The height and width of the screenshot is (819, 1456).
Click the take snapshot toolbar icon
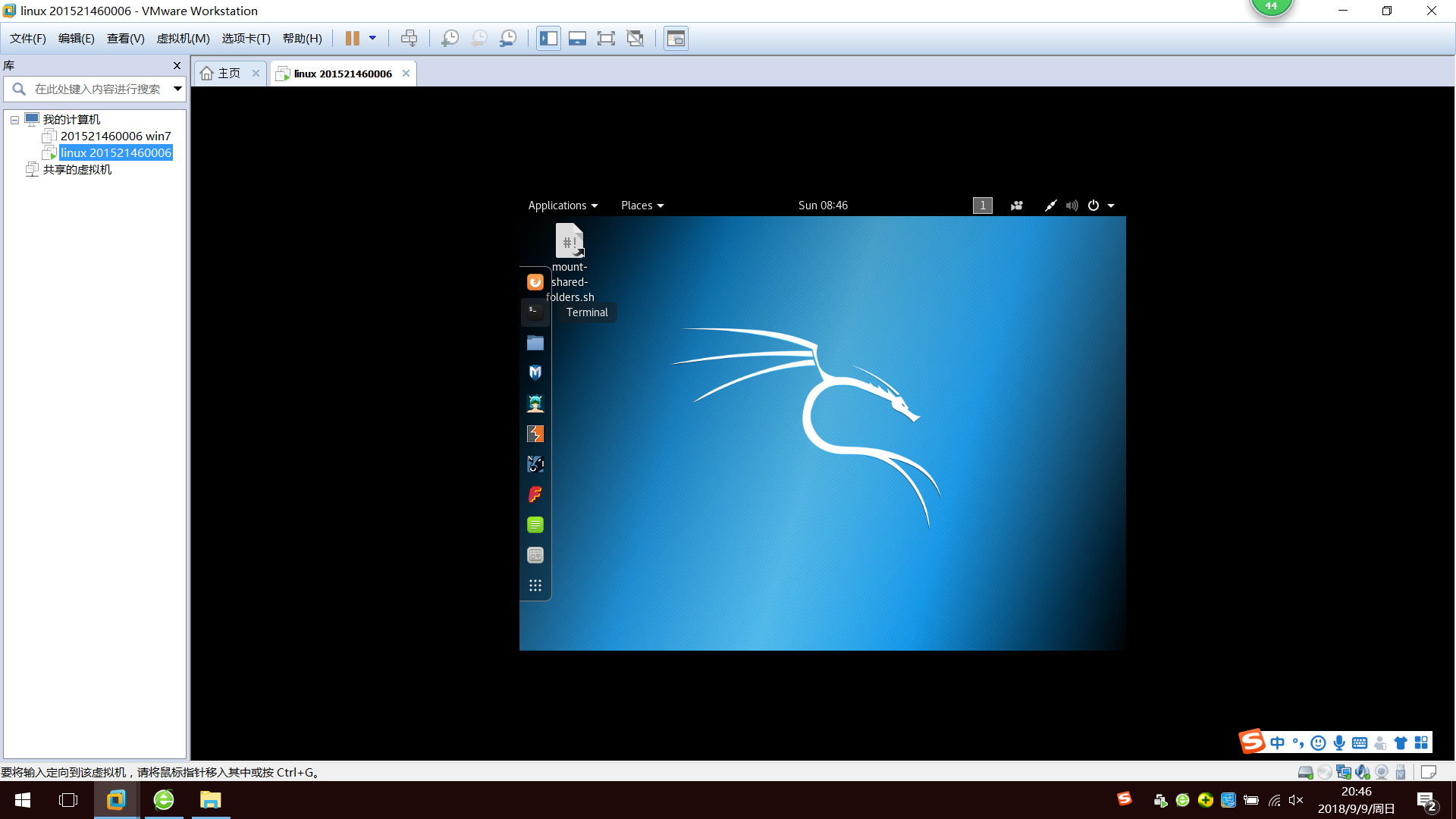coord(450,39)
